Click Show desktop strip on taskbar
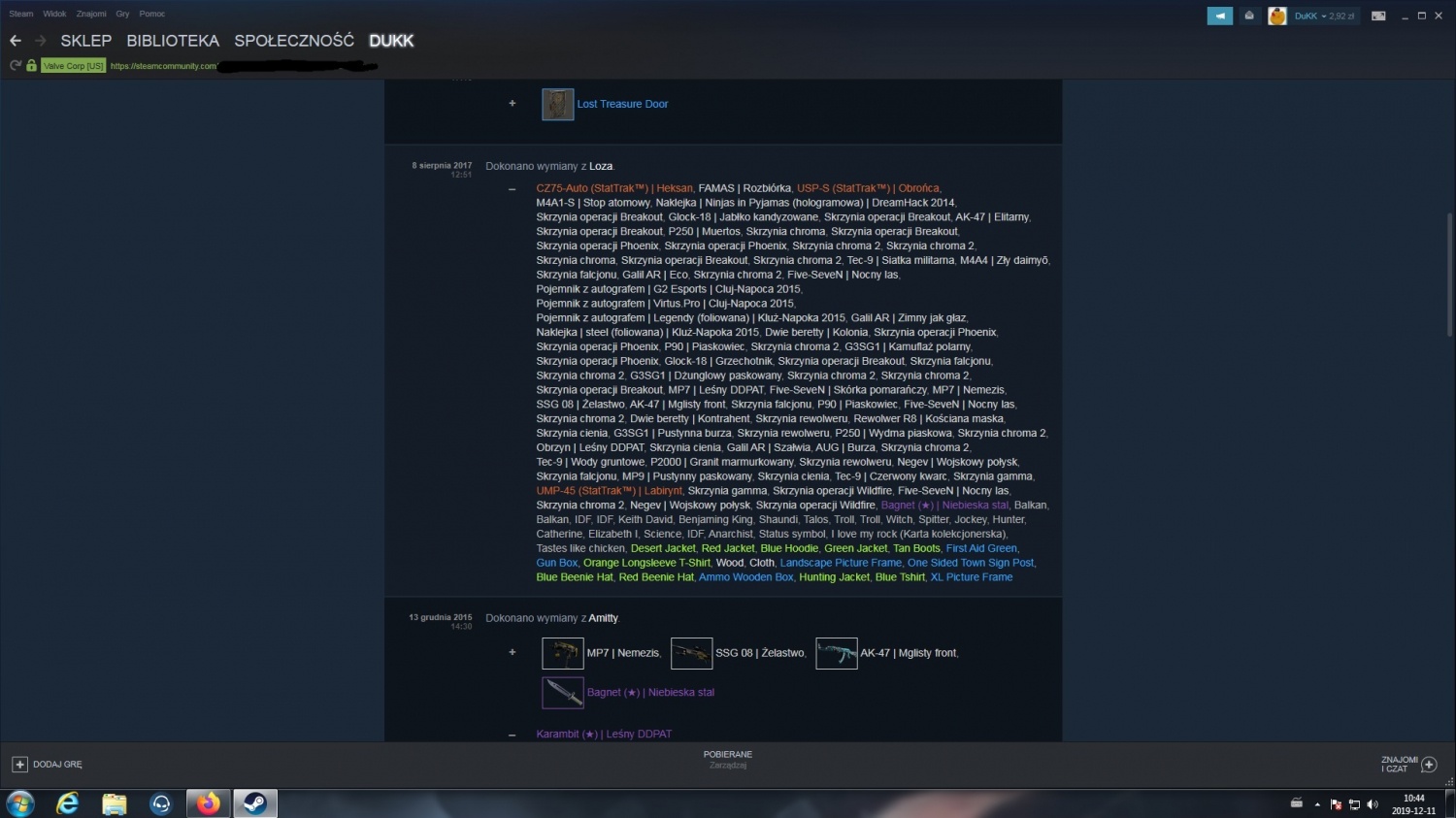This screenshot has height=818, width=1456. click(x=1450, y=803)
